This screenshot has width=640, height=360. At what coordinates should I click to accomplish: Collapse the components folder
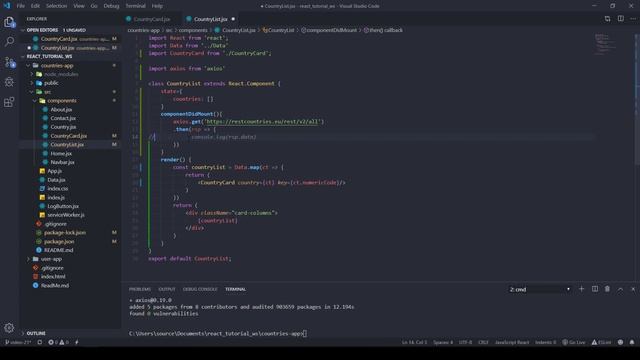[61, 100]
